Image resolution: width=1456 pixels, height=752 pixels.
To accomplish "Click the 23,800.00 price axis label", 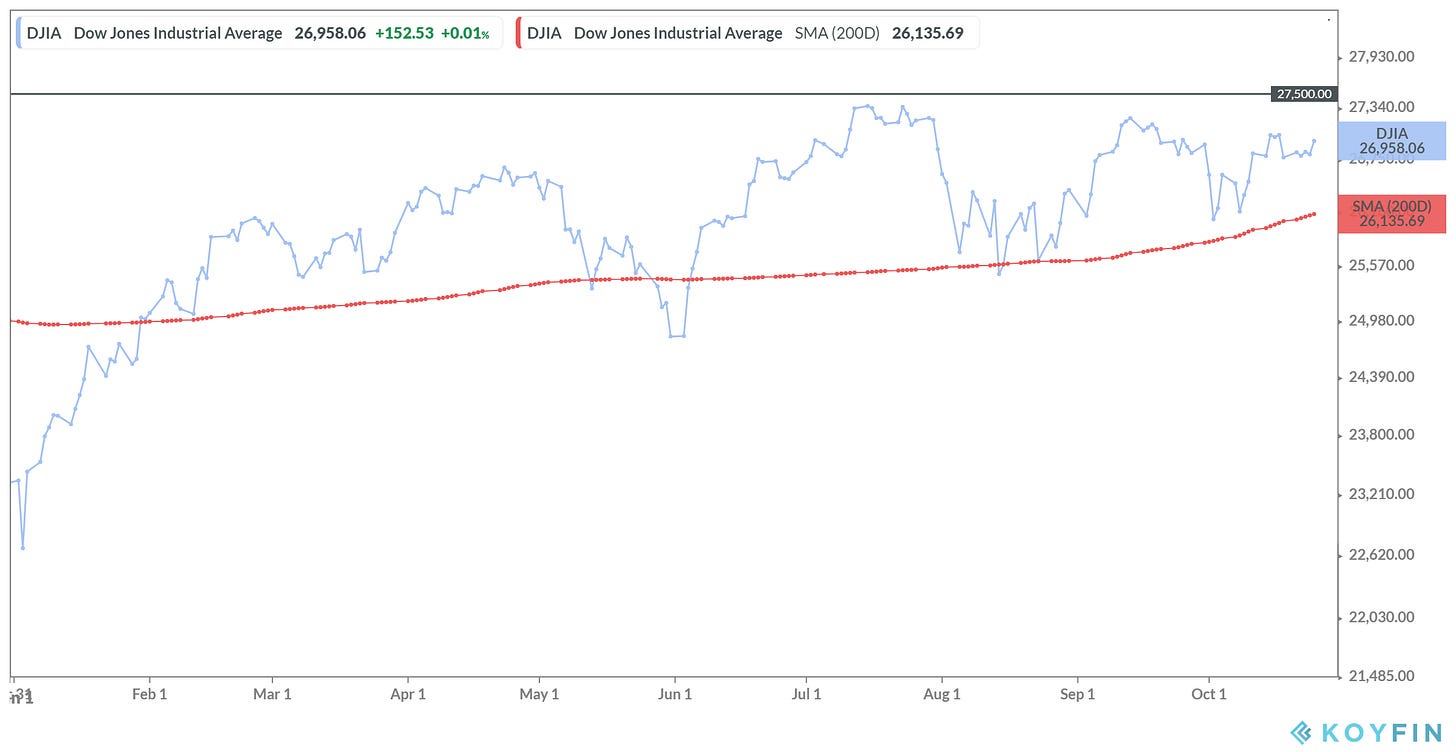I will pyautogui.click(x=1381, y=435).
